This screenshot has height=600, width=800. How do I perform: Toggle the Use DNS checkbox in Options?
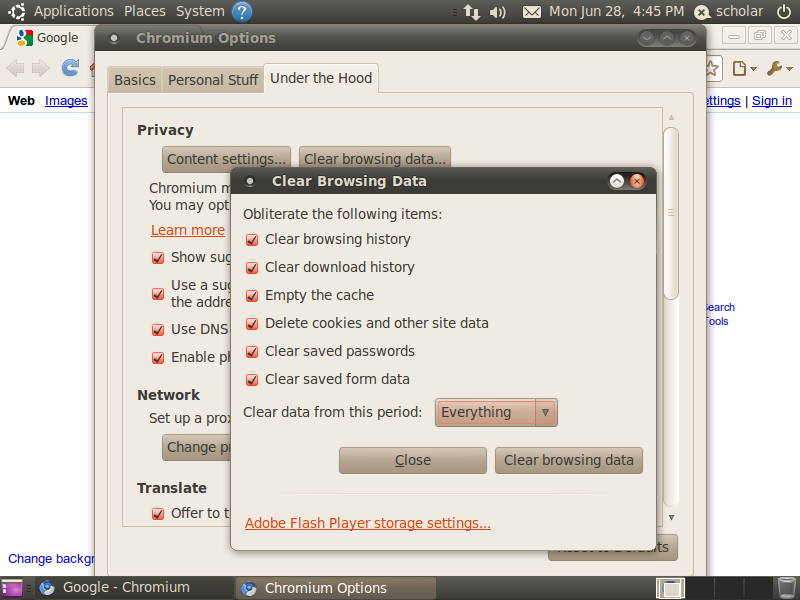pos(158,330)
